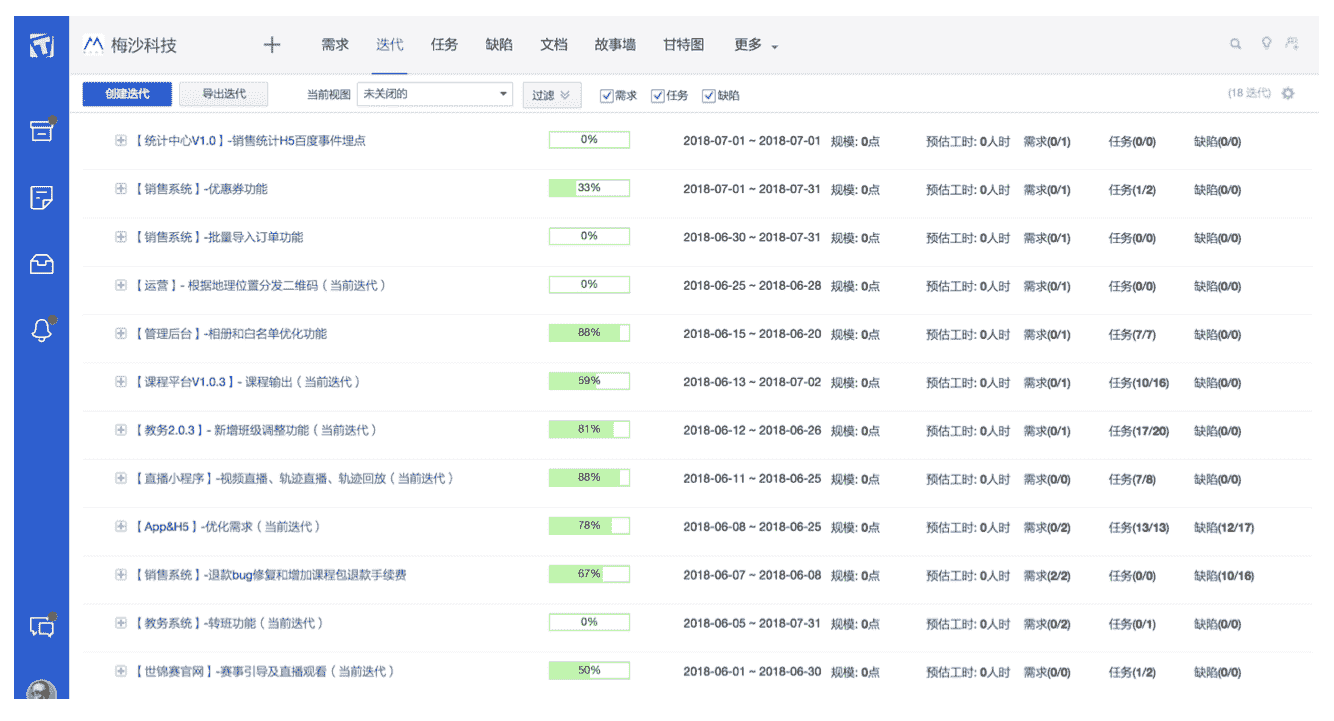
Task: Open the 未关闭的 view dropdown
Action: pyautogui.click(x=435, y=94)
